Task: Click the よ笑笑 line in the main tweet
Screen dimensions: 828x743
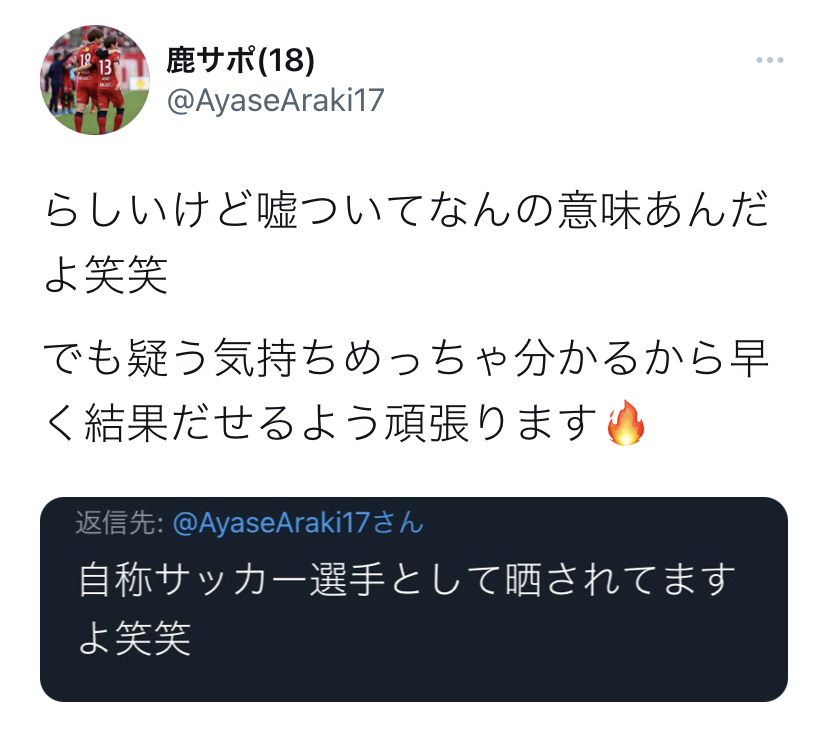Action: coord(106,275)
